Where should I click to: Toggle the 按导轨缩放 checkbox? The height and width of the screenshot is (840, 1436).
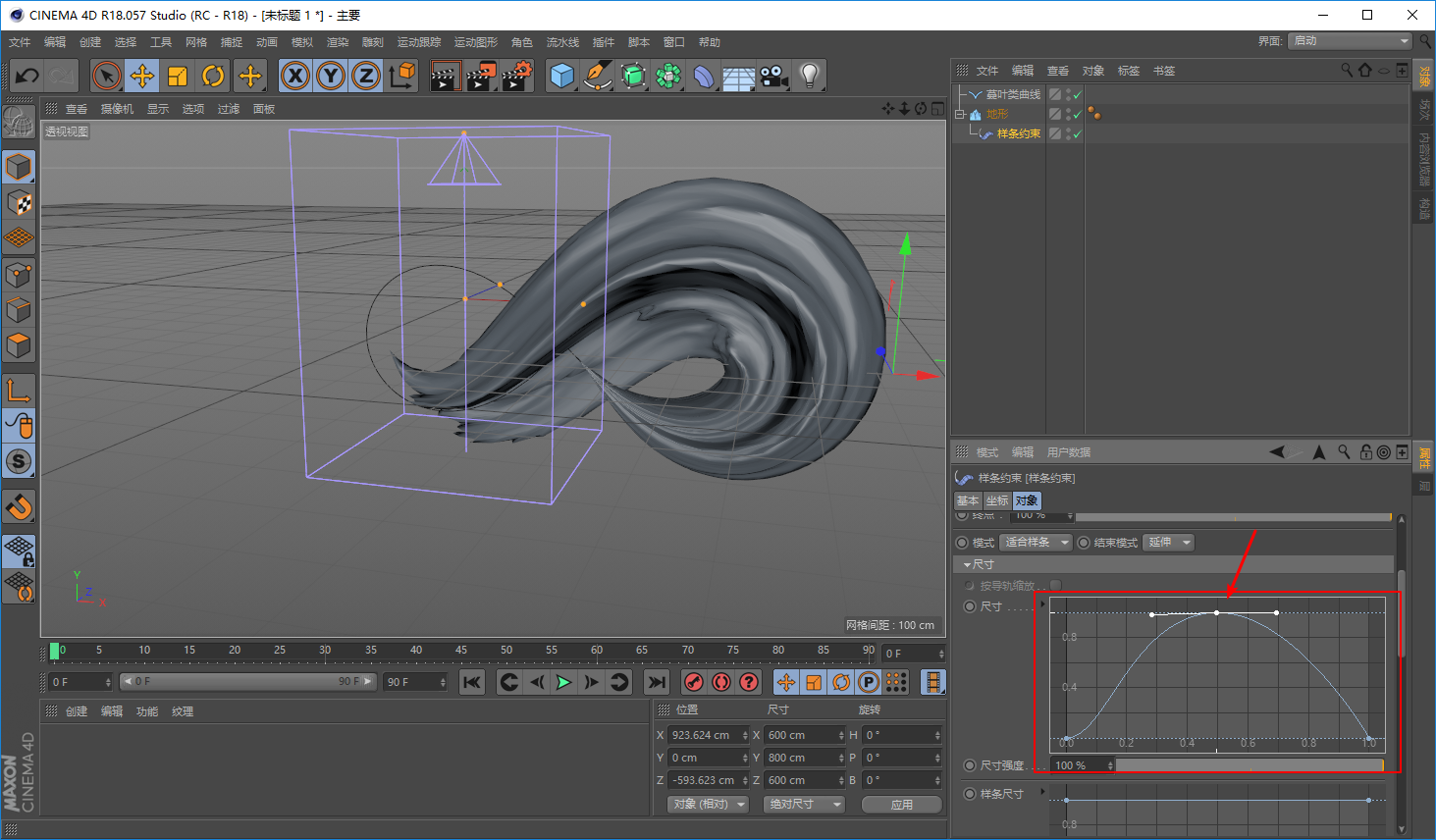point(1055,585)
